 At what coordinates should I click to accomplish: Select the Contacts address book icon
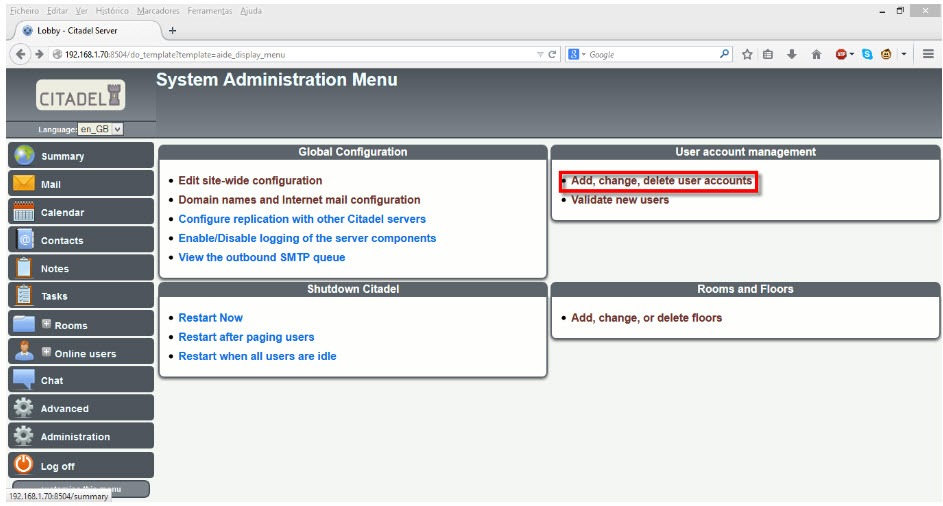pyautogui.click(x=24, y=240)
